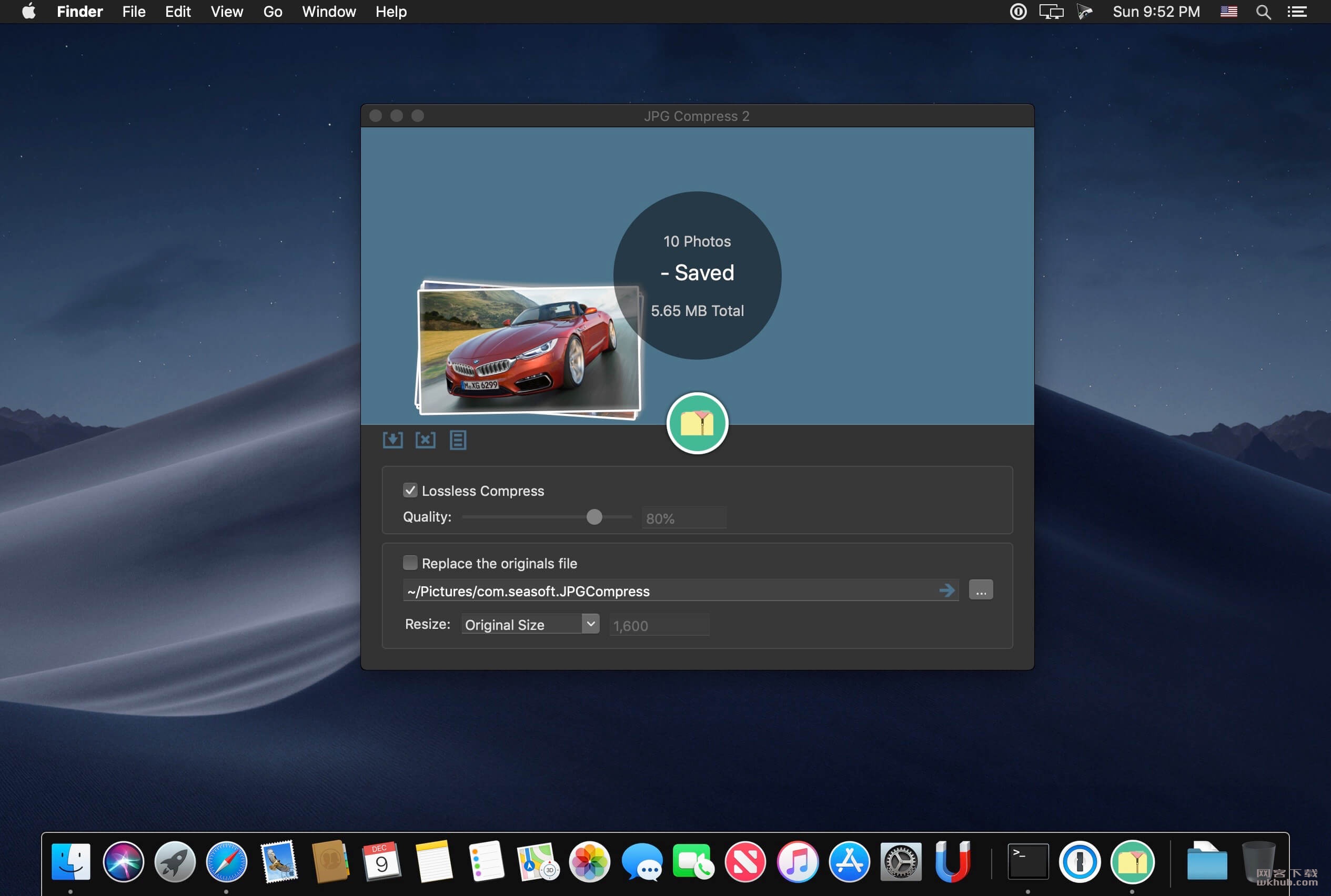Open Safari from the Dock
The image size is (1331, 896).
pos(226,861)
